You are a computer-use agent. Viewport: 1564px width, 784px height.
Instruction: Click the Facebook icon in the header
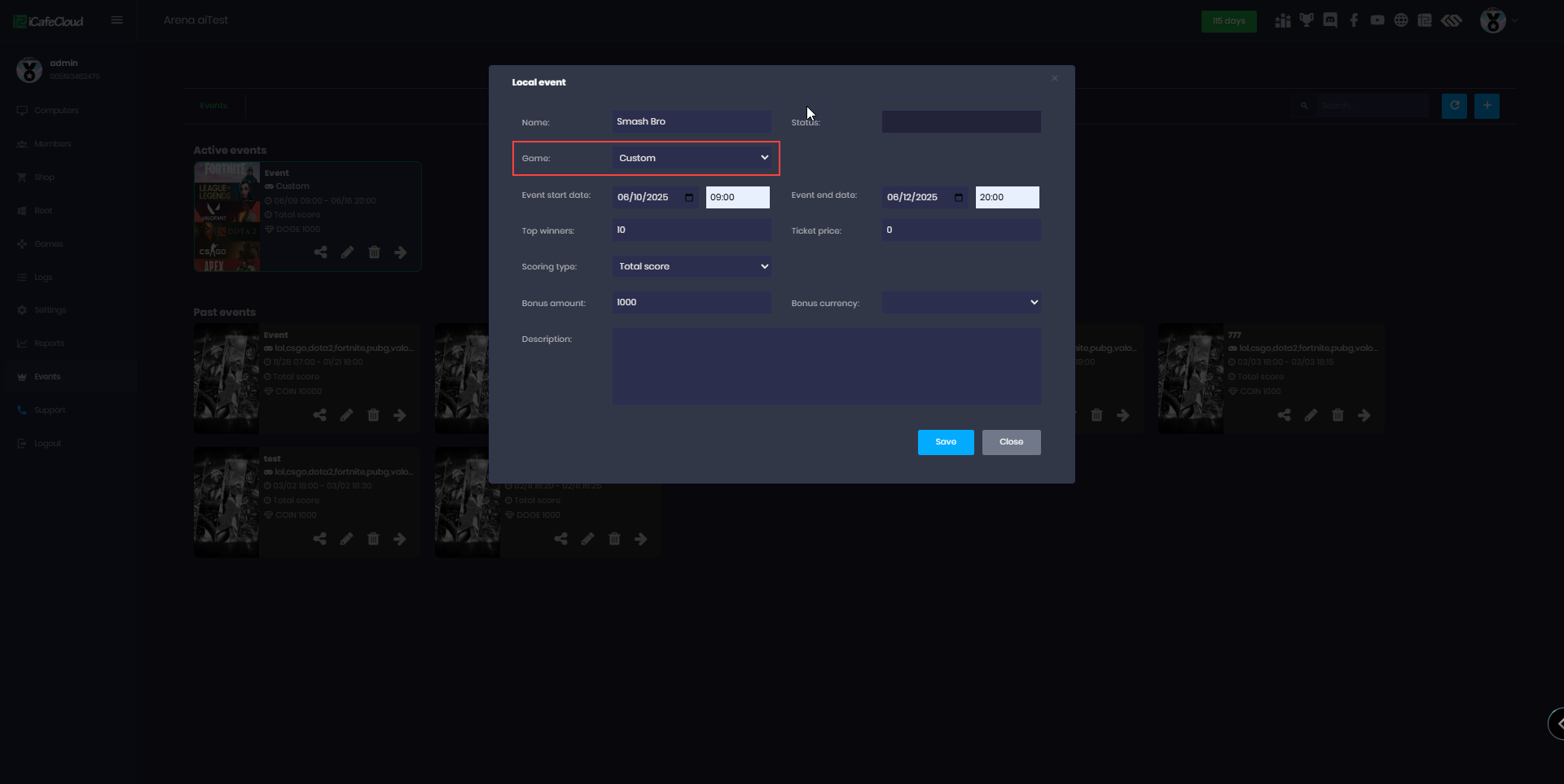click(x=1354, y=20)
